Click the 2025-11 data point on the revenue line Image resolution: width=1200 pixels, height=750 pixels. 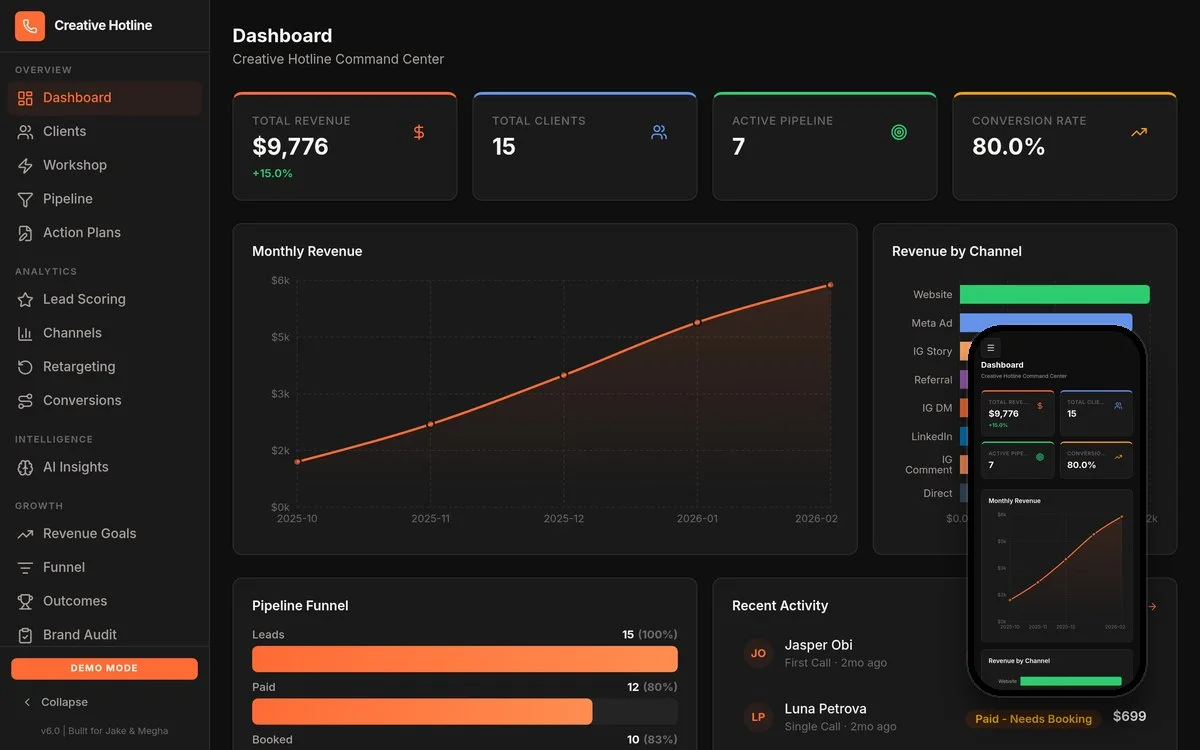(x=431, y=424)
